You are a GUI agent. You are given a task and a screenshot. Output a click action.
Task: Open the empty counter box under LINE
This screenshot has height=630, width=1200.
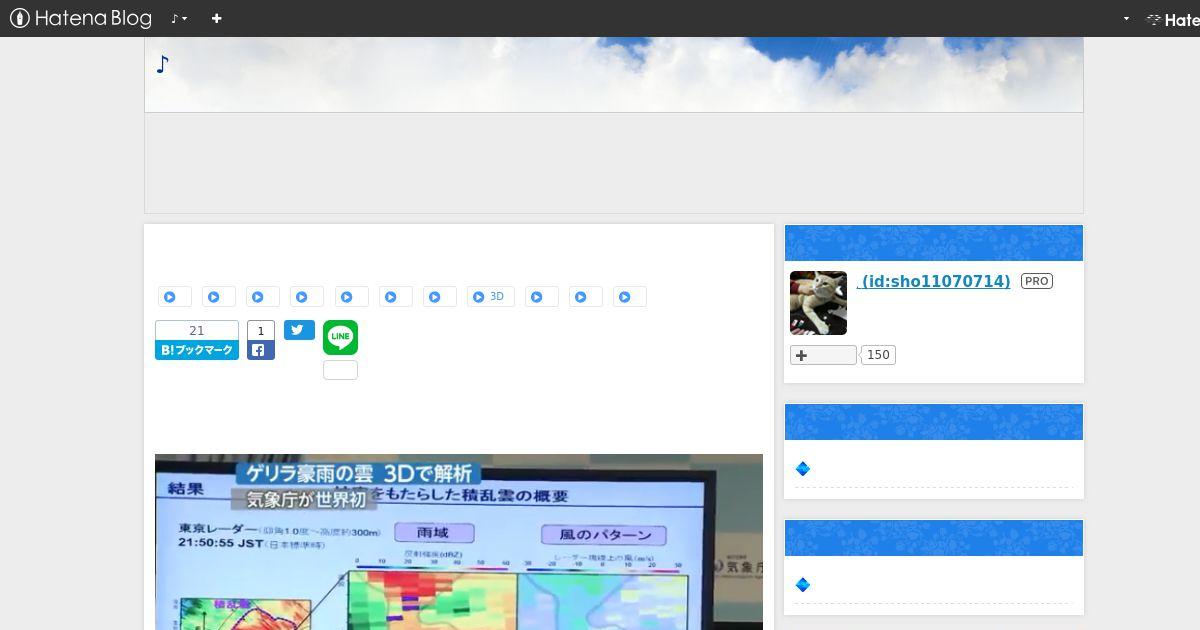(x=340, y=370)
